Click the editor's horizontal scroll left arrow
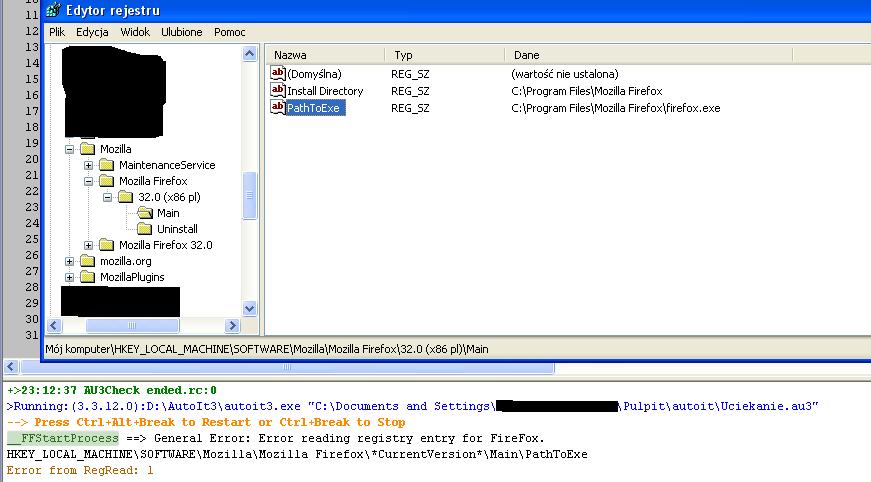871x482 pixels. pos(11,366)
